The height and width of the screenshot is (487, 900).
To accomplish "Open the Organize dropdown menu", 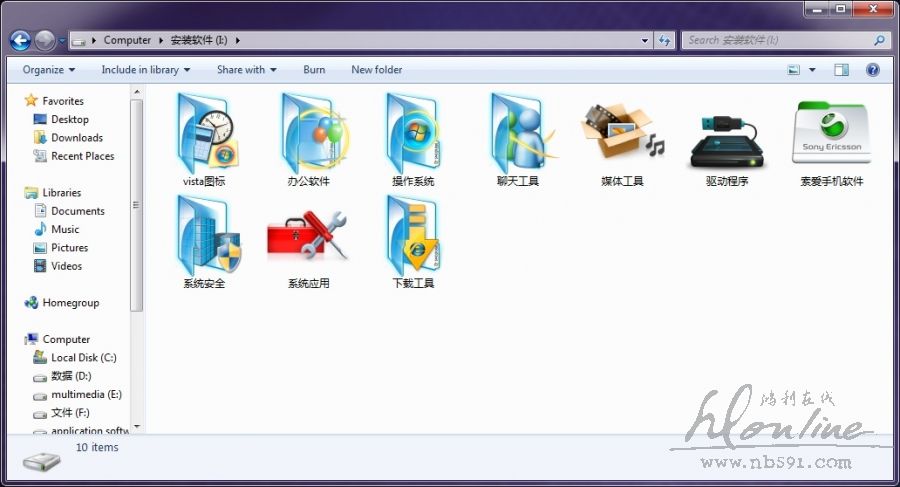I will pos(49,70).
